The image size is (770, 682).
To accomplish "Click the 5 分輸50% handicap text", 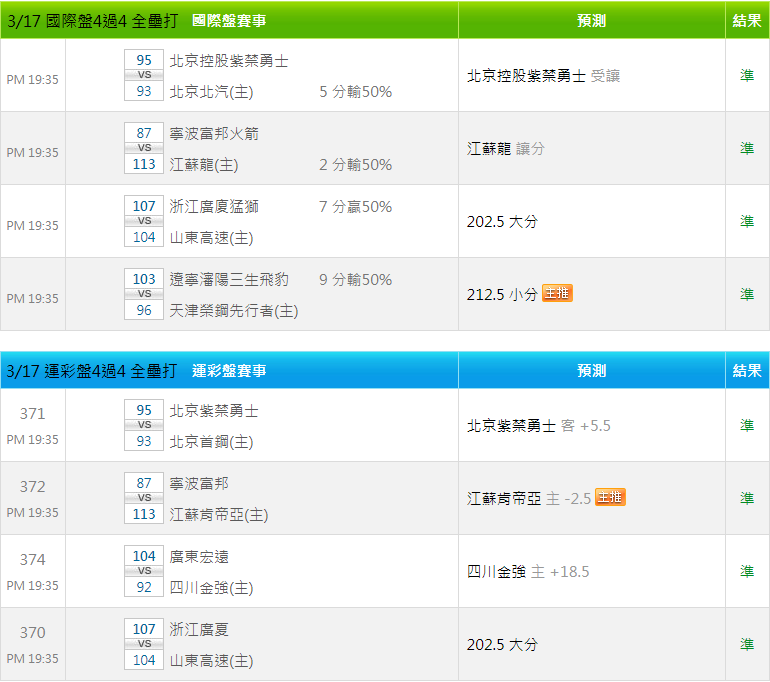I will coord(356,92).
